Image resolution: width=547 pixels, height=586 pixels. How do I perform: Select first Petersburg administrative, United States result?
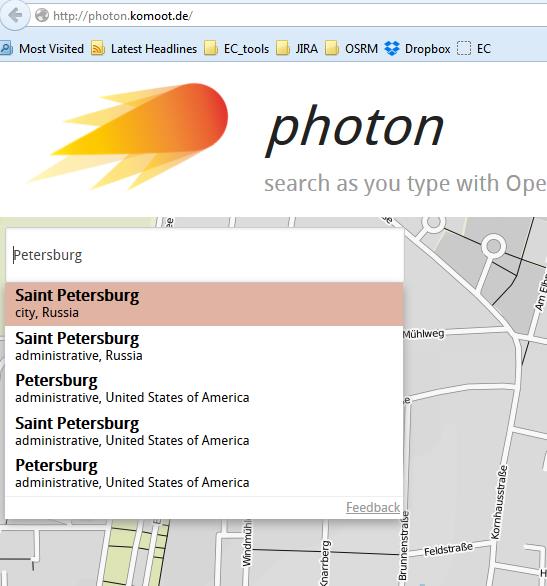point(204,389)
